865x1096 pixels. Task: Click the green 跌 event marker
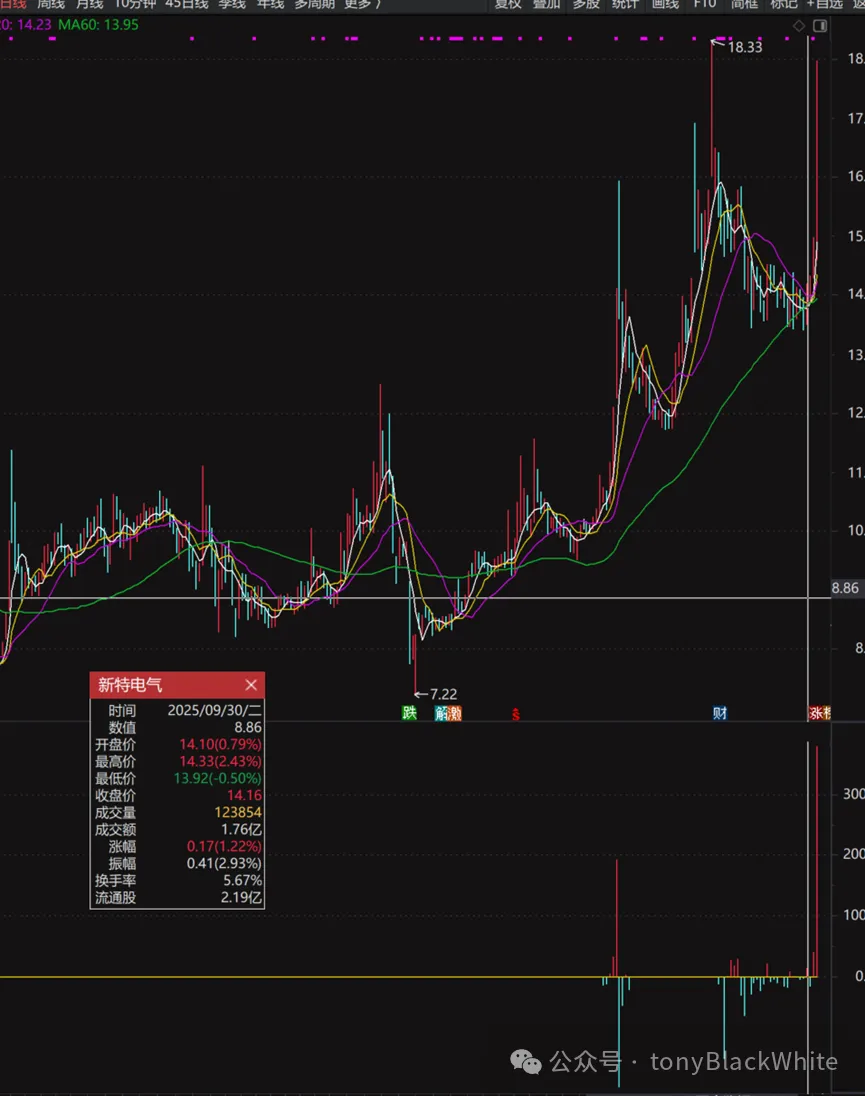(x=408, y=713)
